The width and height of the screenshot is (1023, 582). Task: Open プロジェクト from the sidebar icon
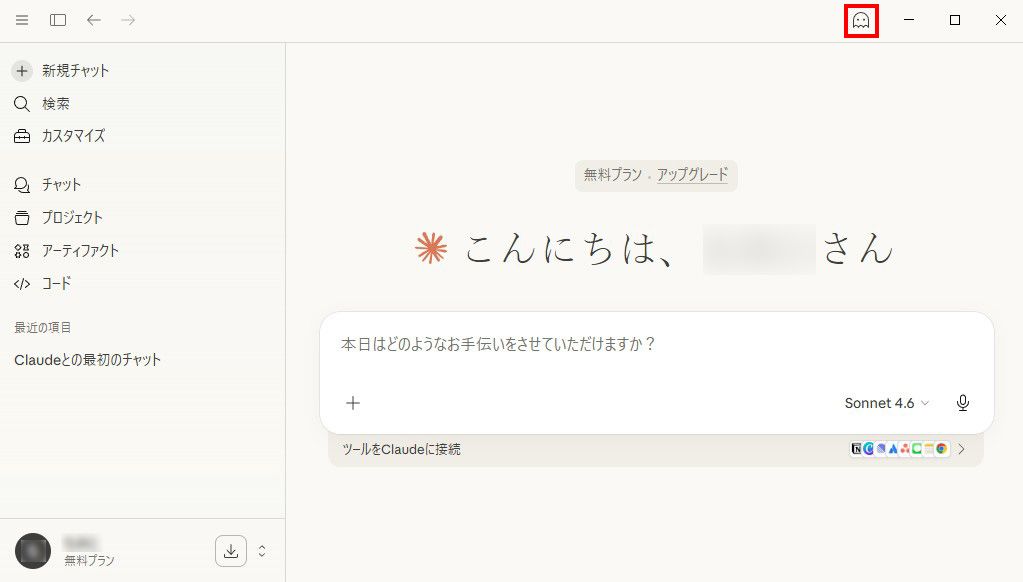coord(21,217)
